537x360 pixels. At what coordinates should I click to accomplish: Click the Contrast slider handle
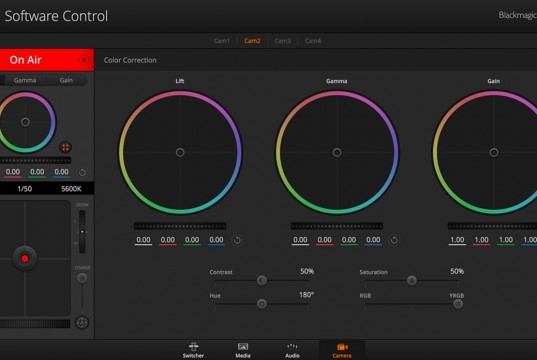pos(262,281)
